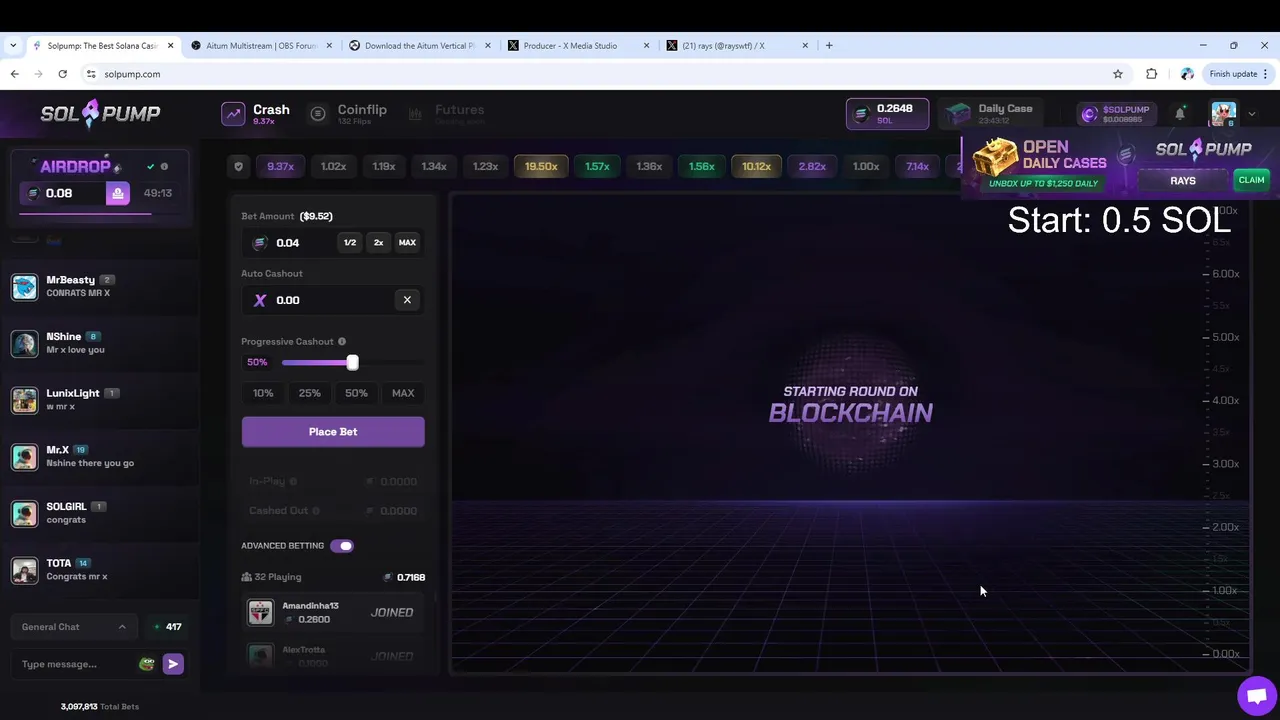Reload the page in the browser

(x=62, y=74)
